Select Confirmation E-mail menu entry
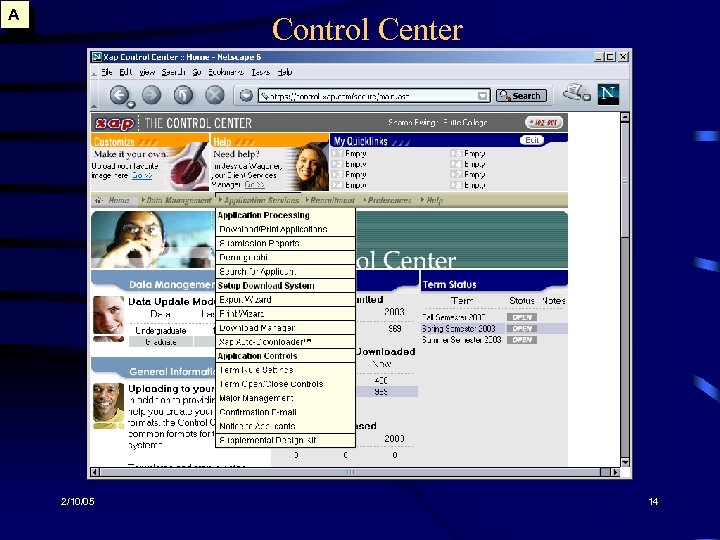 285,412
